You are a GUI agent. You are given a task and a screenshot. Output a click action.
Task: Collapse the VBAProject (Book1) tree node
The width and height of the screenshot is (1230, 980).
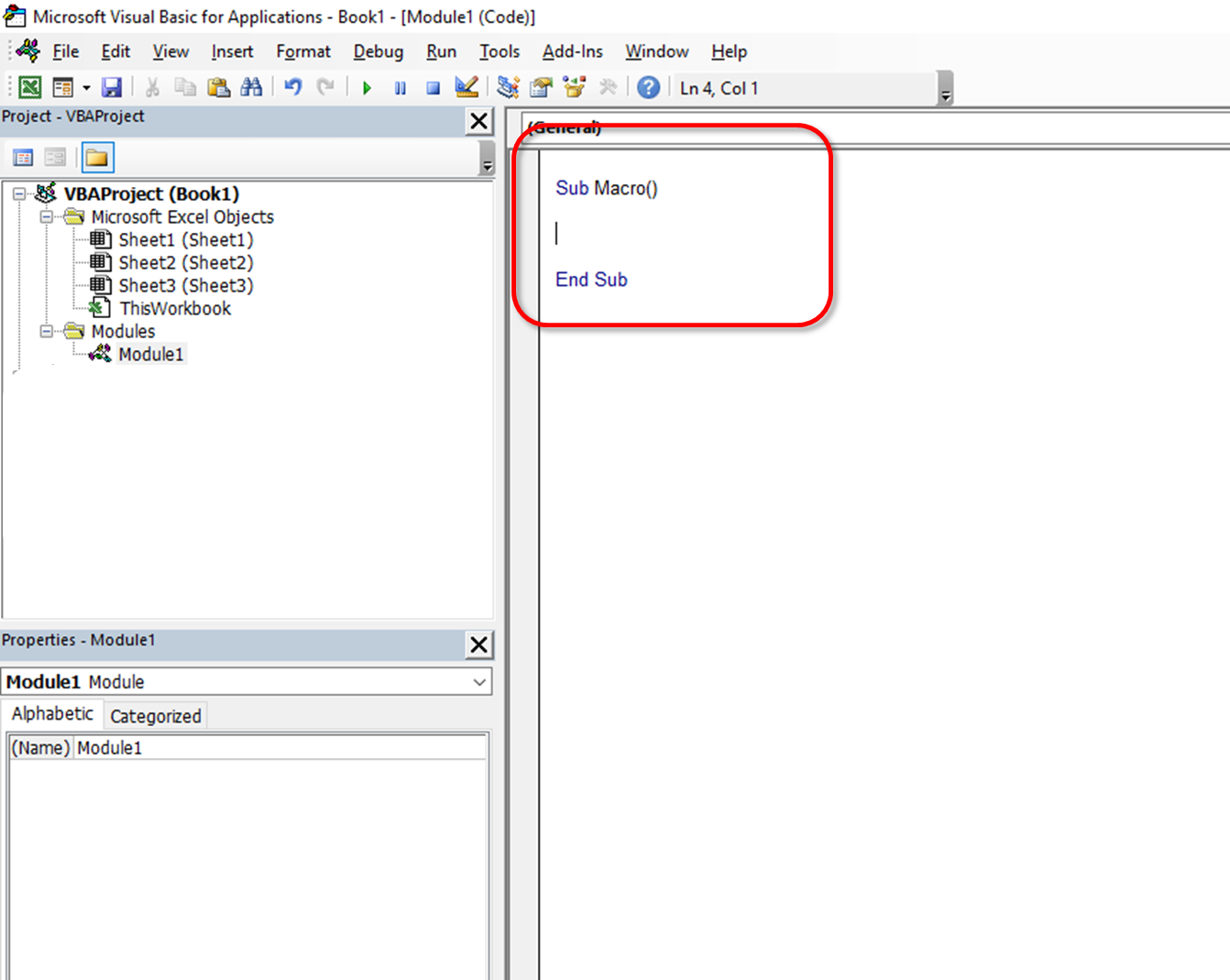coord(18,194)
